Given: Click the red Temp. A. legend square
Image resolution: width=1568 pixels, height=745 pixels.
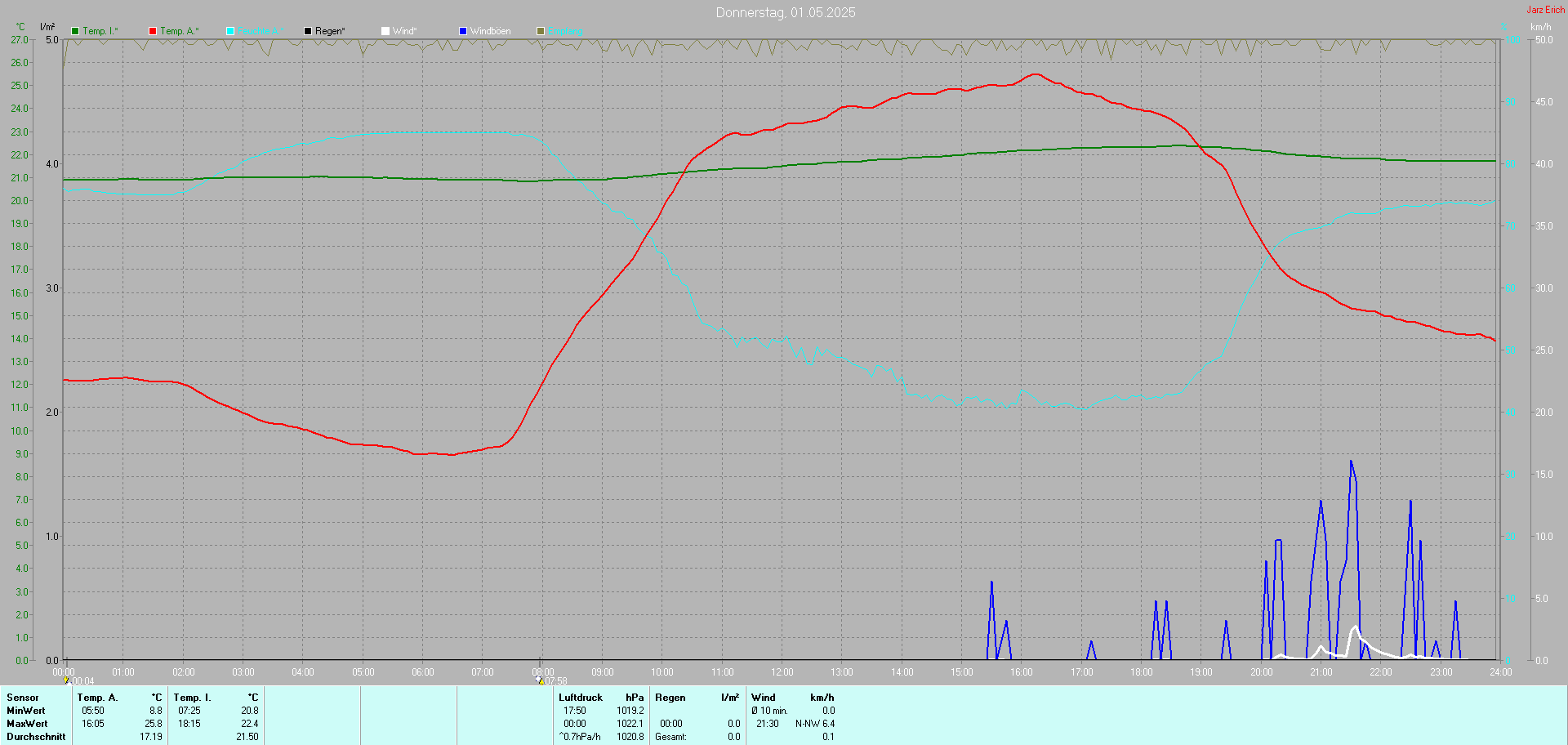Looking at the screenshot, I should (153, 31).
